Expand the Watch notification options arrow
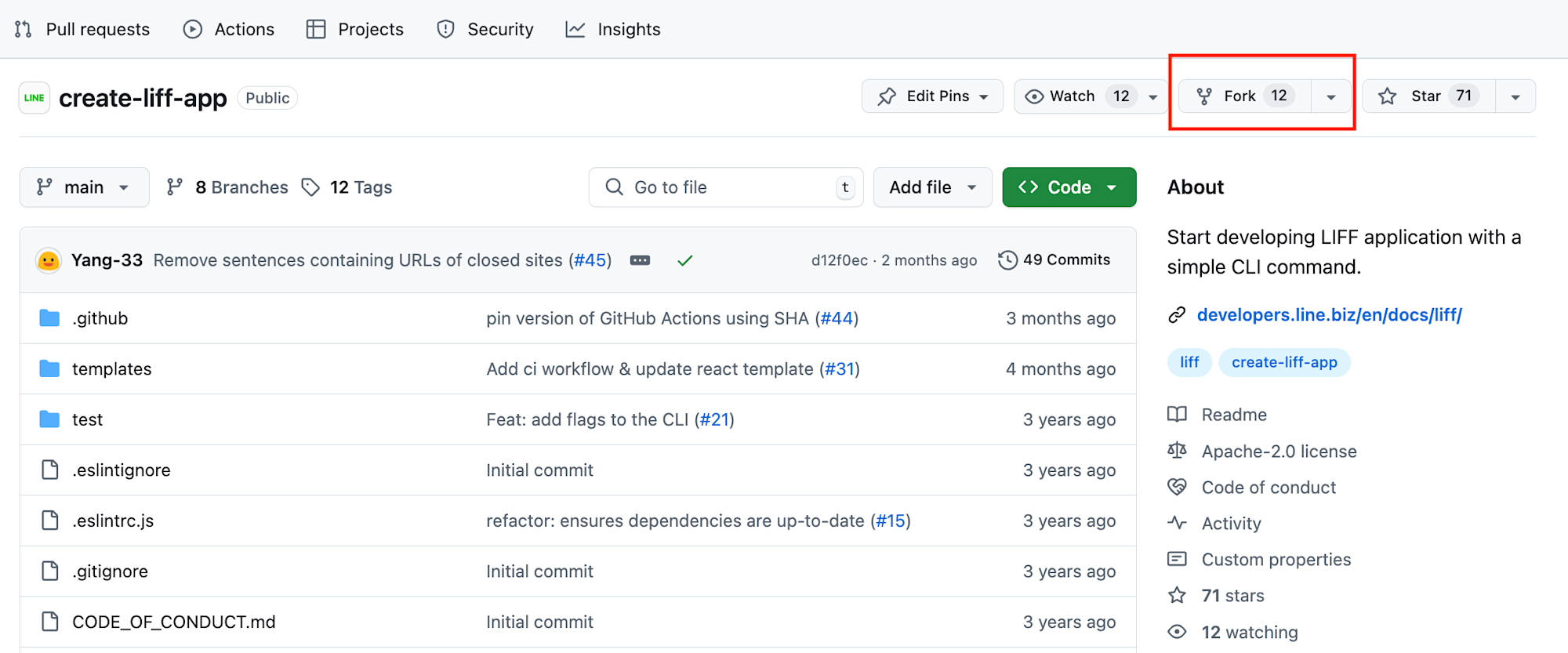The width and height of the screenshot is (1568, 653). tap(1153, 96)
